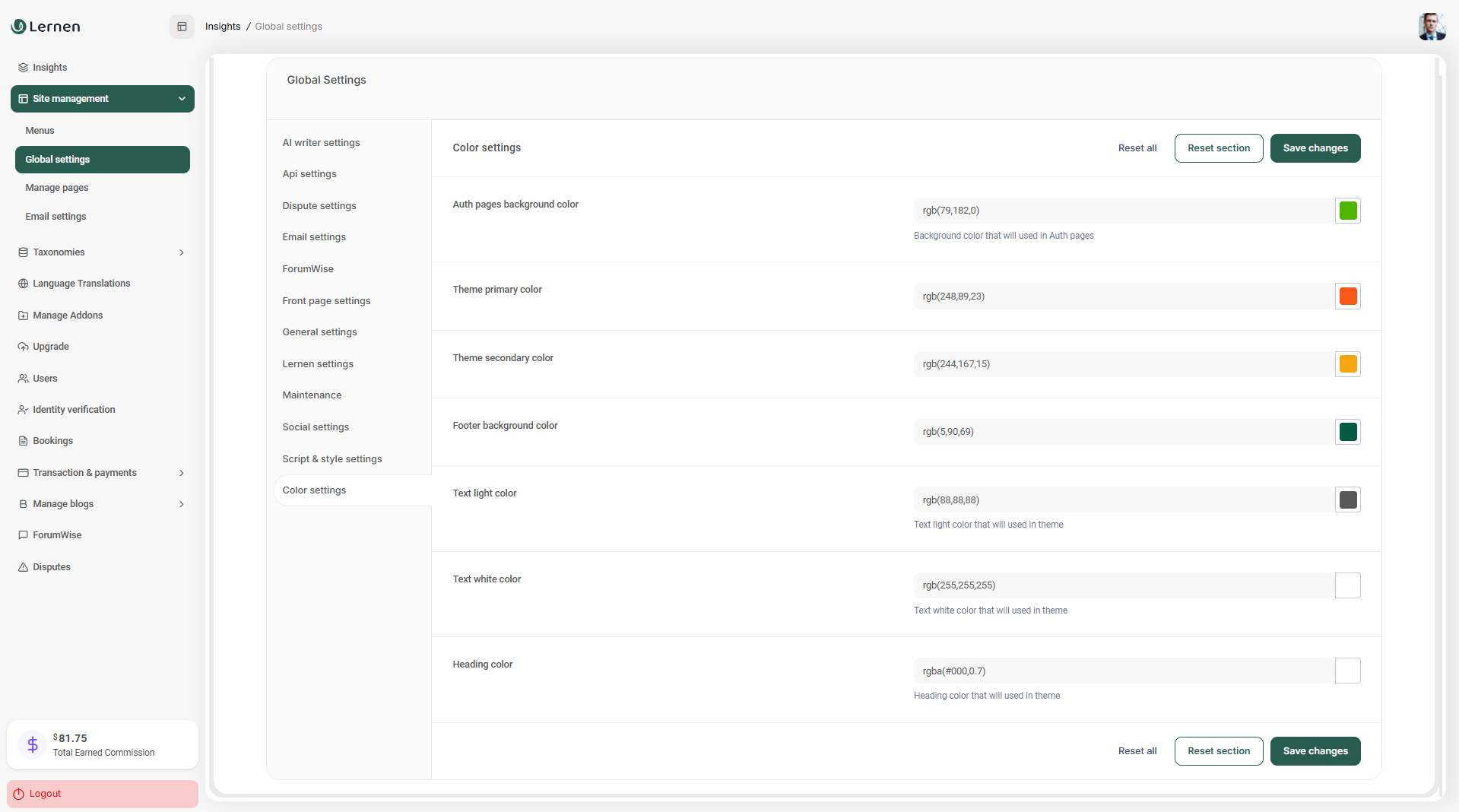
Task: Click the Bookings document icon
Action: [x=23, y=441]
